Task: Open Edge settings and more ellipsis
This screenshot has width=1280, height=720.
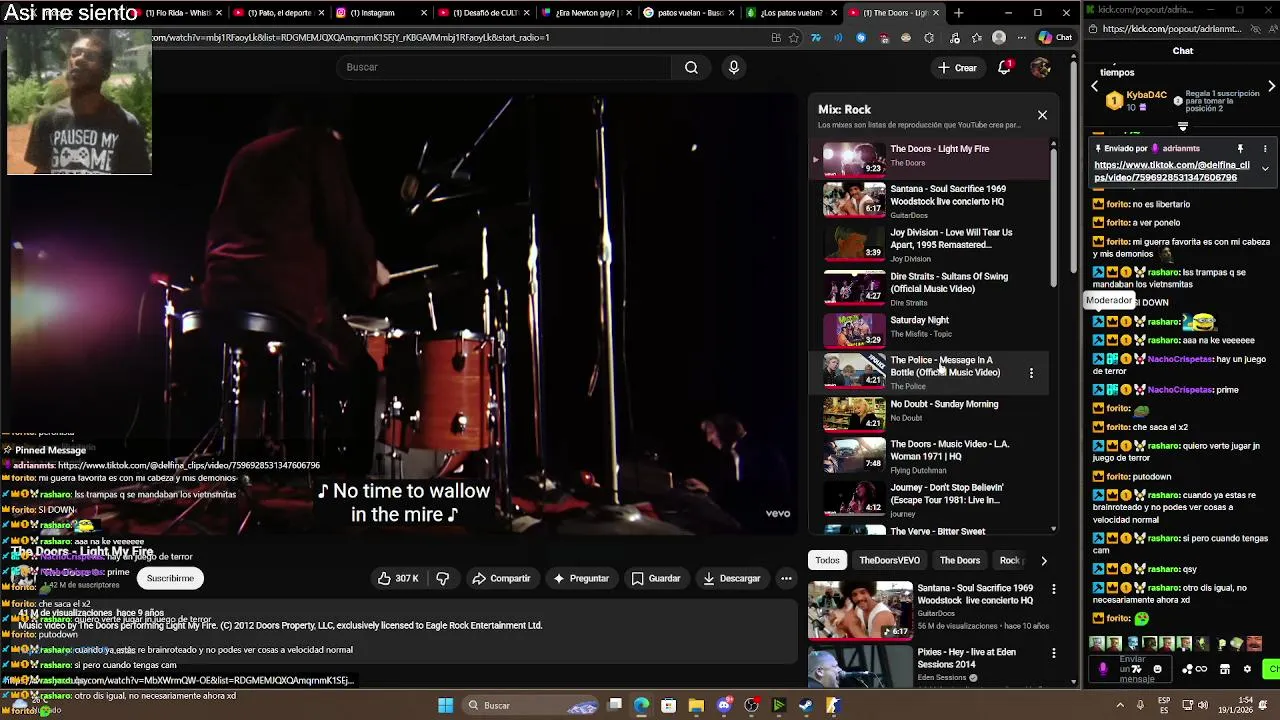Action: (x=1021, y=38)
